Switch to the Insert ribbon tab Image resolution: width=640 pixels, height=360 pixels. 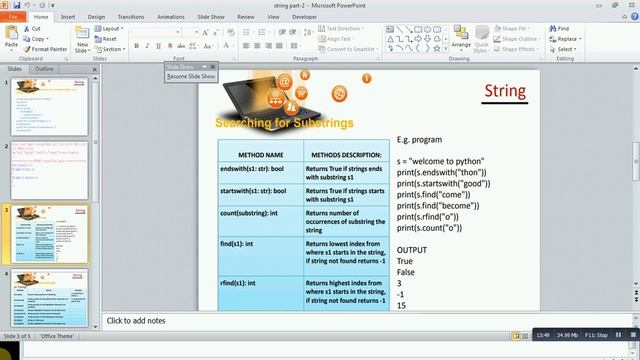[68, 17]
